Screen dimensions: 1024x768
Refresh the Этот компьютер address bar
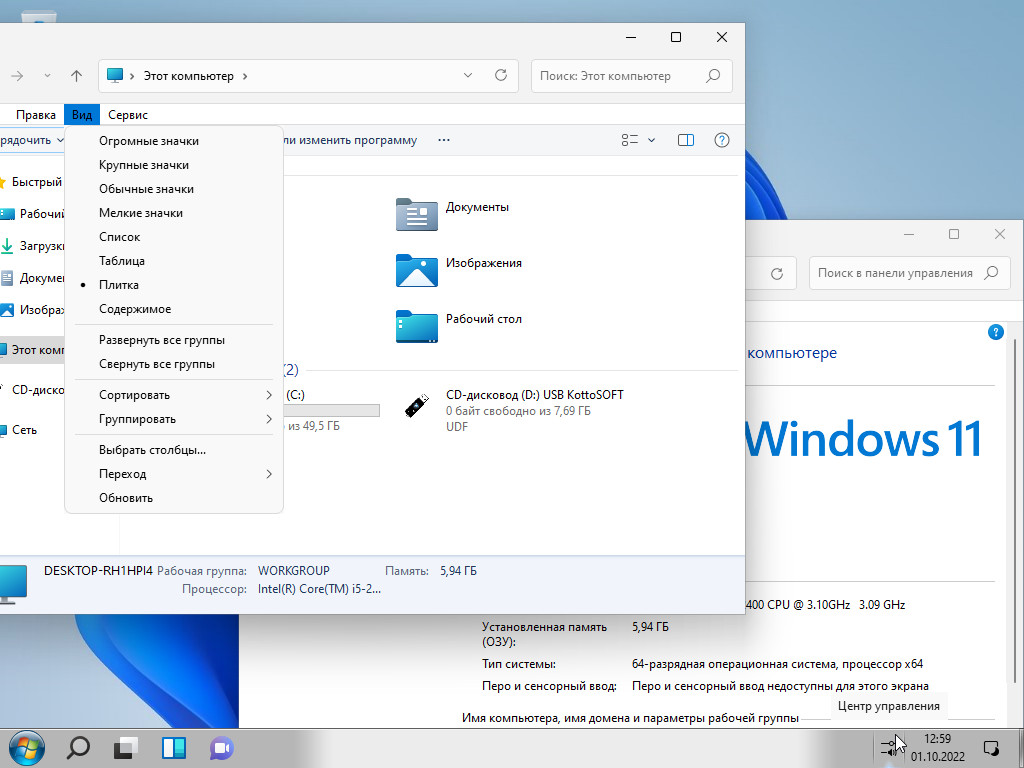pos(501,76)
